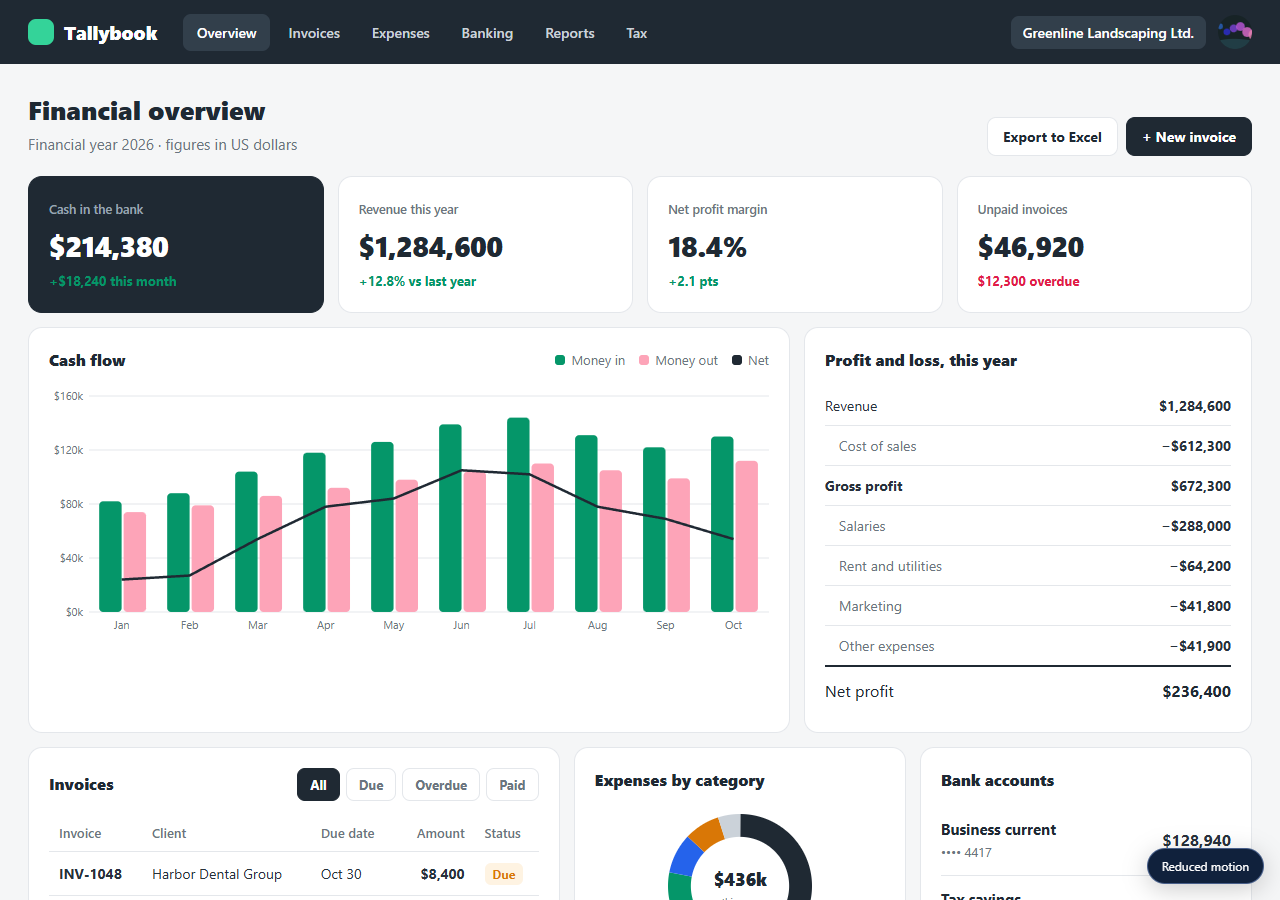Click the Oct pink Money out bar
This screenshot has height=900, width=1280.
[746, 537]
